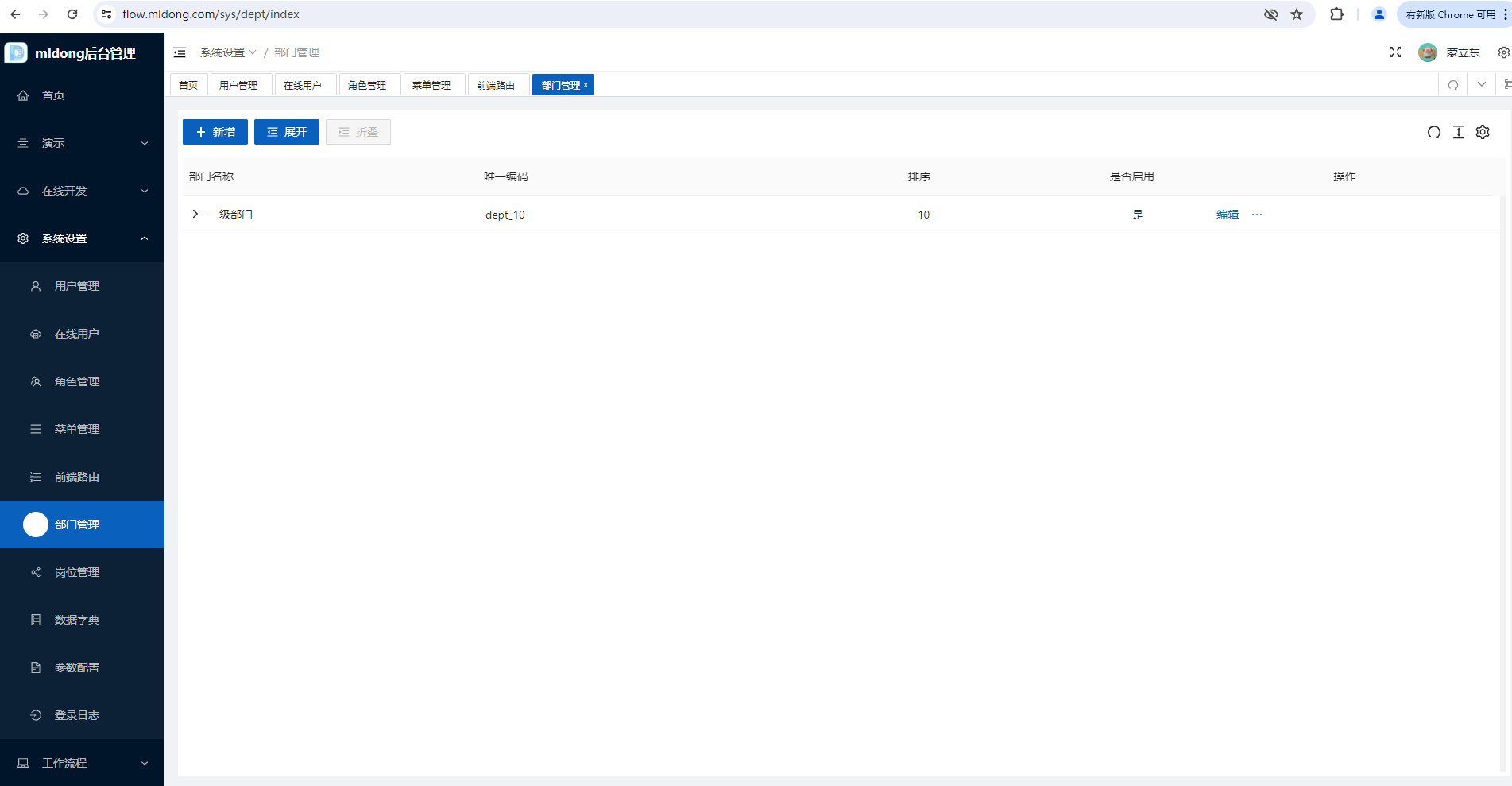
Task: Refresh the department table
Action: 1434,132
